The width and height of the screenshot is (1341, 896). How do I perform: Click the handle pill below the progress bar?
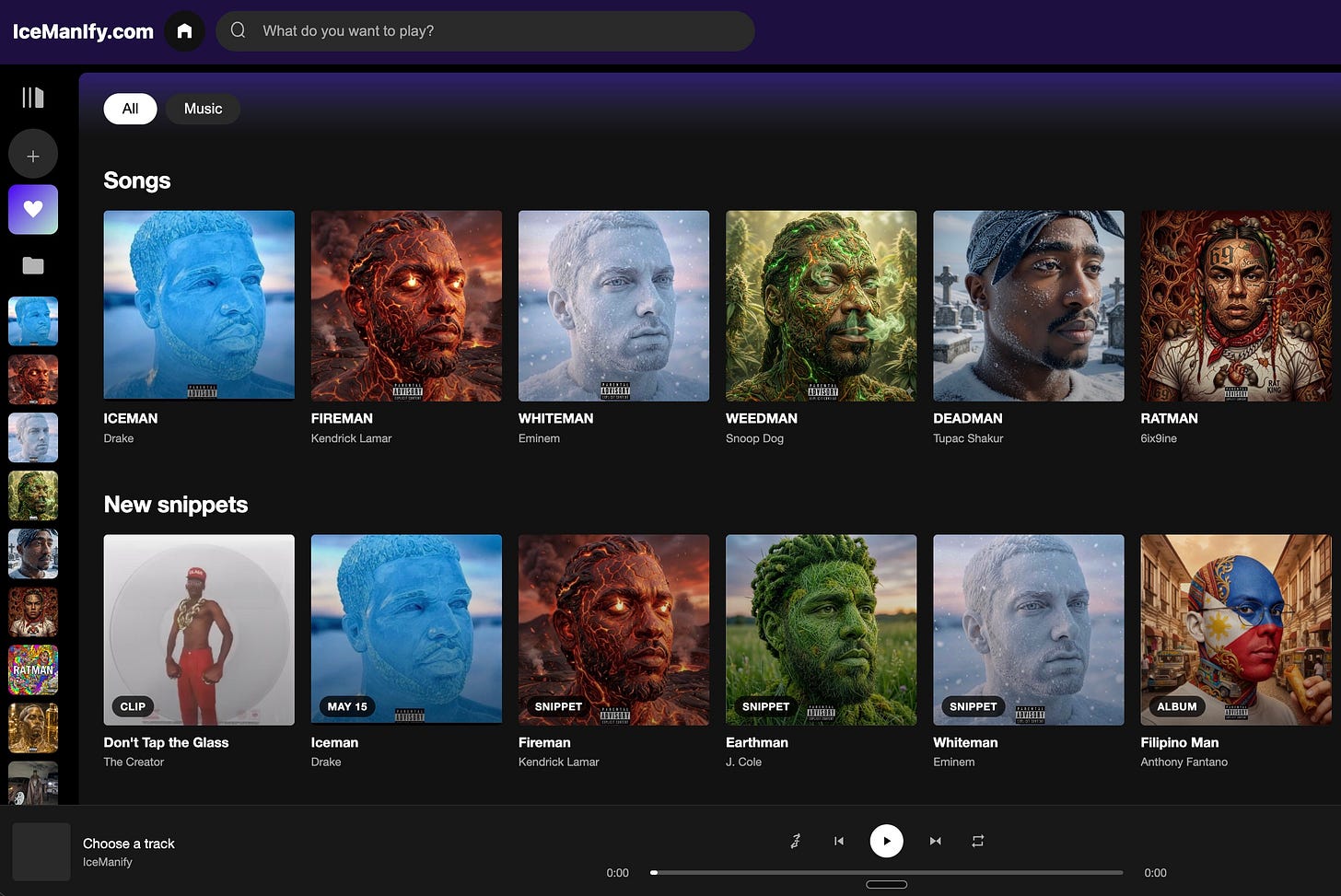coord(887,885)
